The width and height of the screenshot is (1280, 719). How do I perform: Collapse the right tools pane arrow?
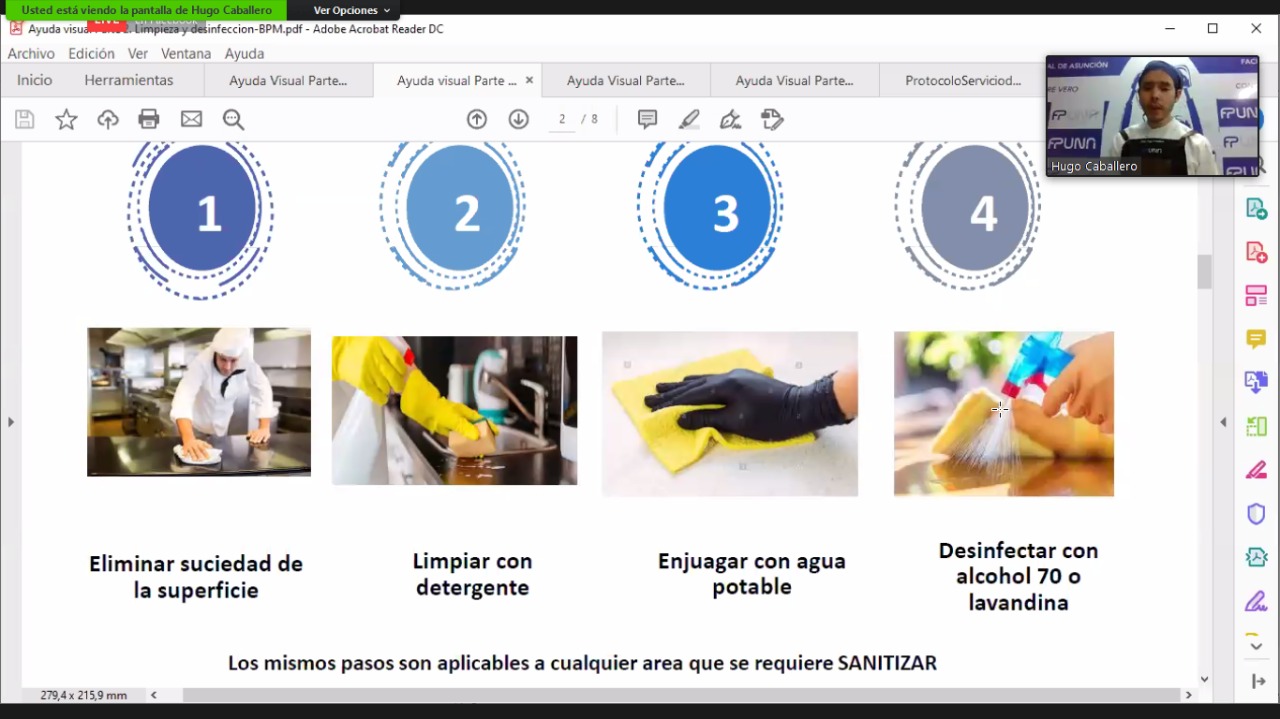[x=1223, y=422]
